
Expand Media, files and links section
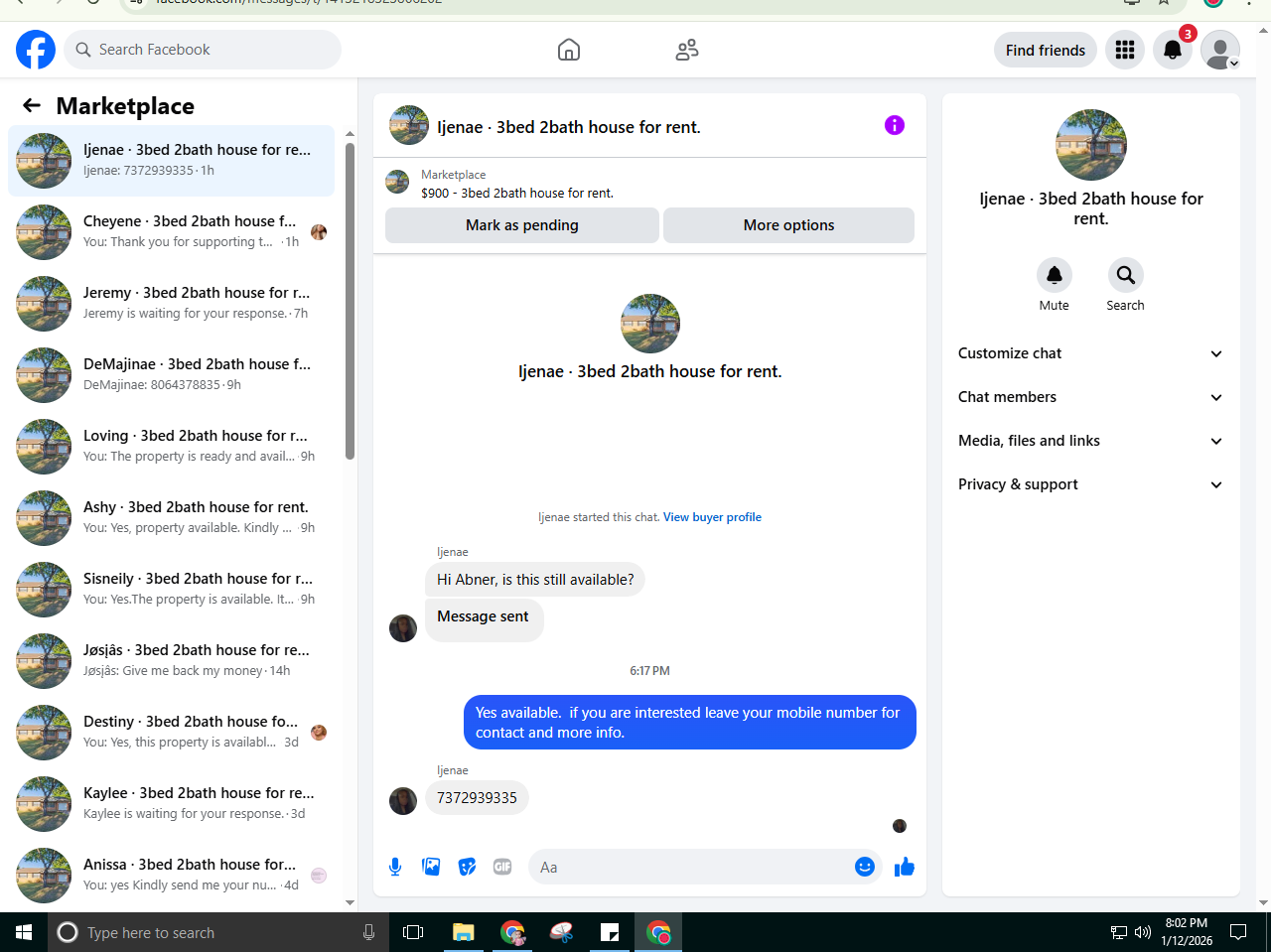tap(1091, 441)
